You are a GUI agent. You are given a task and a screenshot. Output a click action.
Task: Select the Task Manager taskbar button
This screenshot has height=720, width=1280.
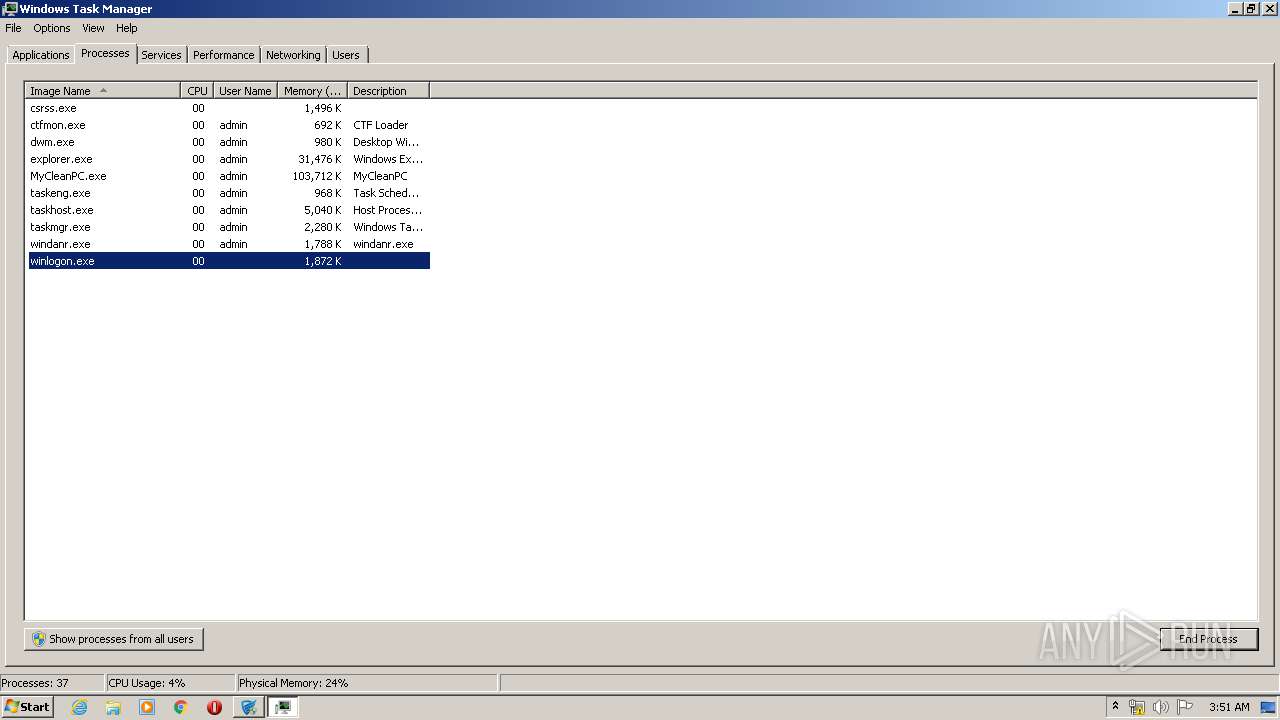coord(283,707)
